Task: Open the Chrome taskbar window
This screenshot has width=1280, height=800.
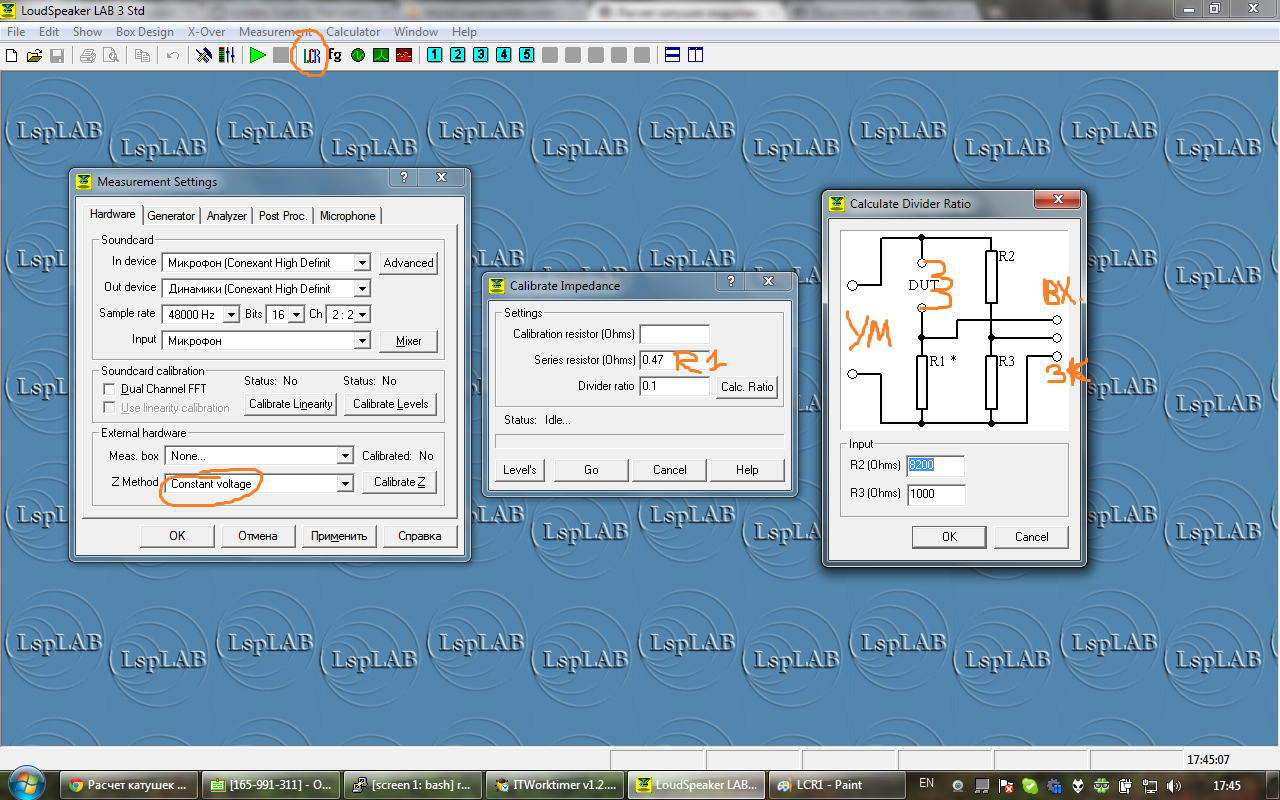Action: pos(128,785)
